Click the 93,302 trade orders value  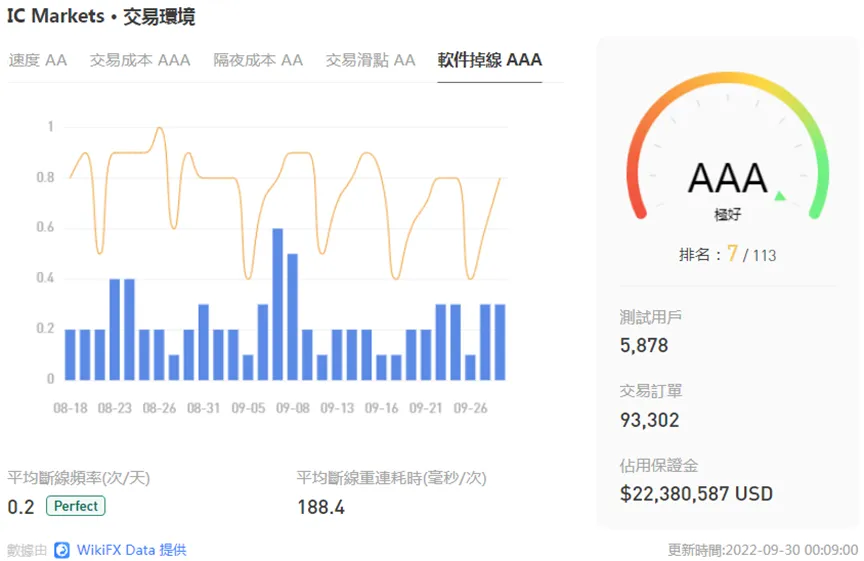649,420
